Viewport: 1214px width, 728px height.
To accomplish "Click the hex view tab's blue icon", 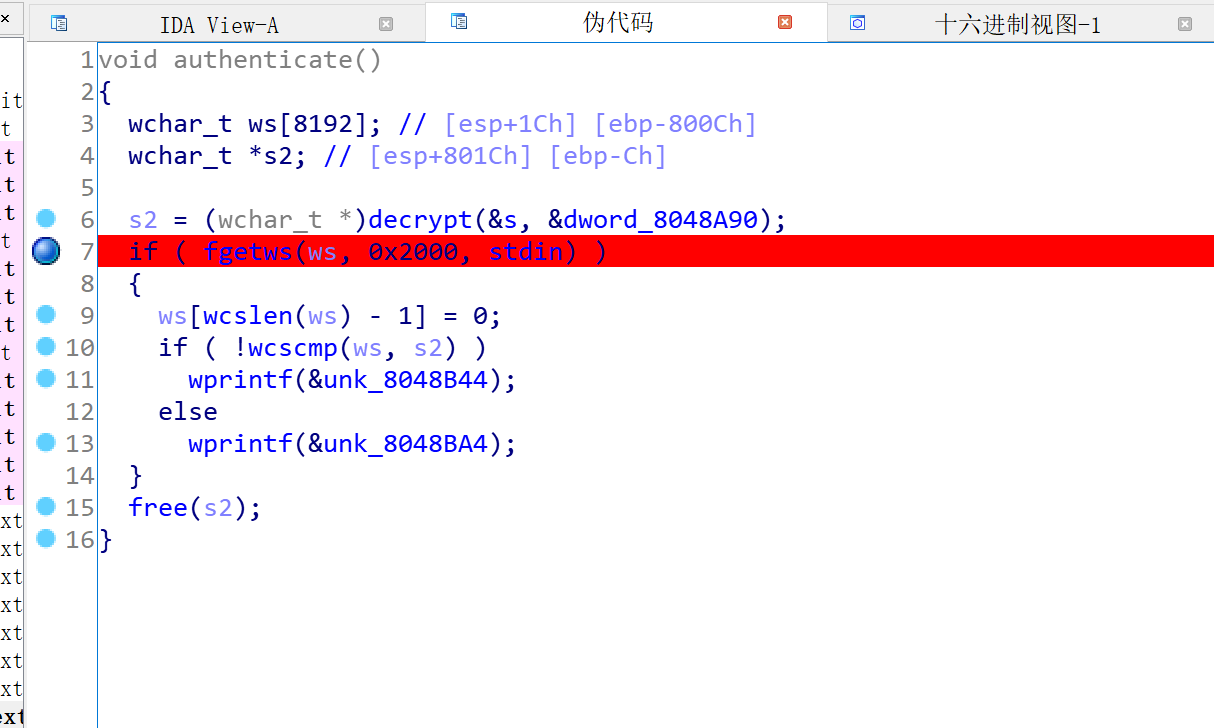I will point(857,21).
